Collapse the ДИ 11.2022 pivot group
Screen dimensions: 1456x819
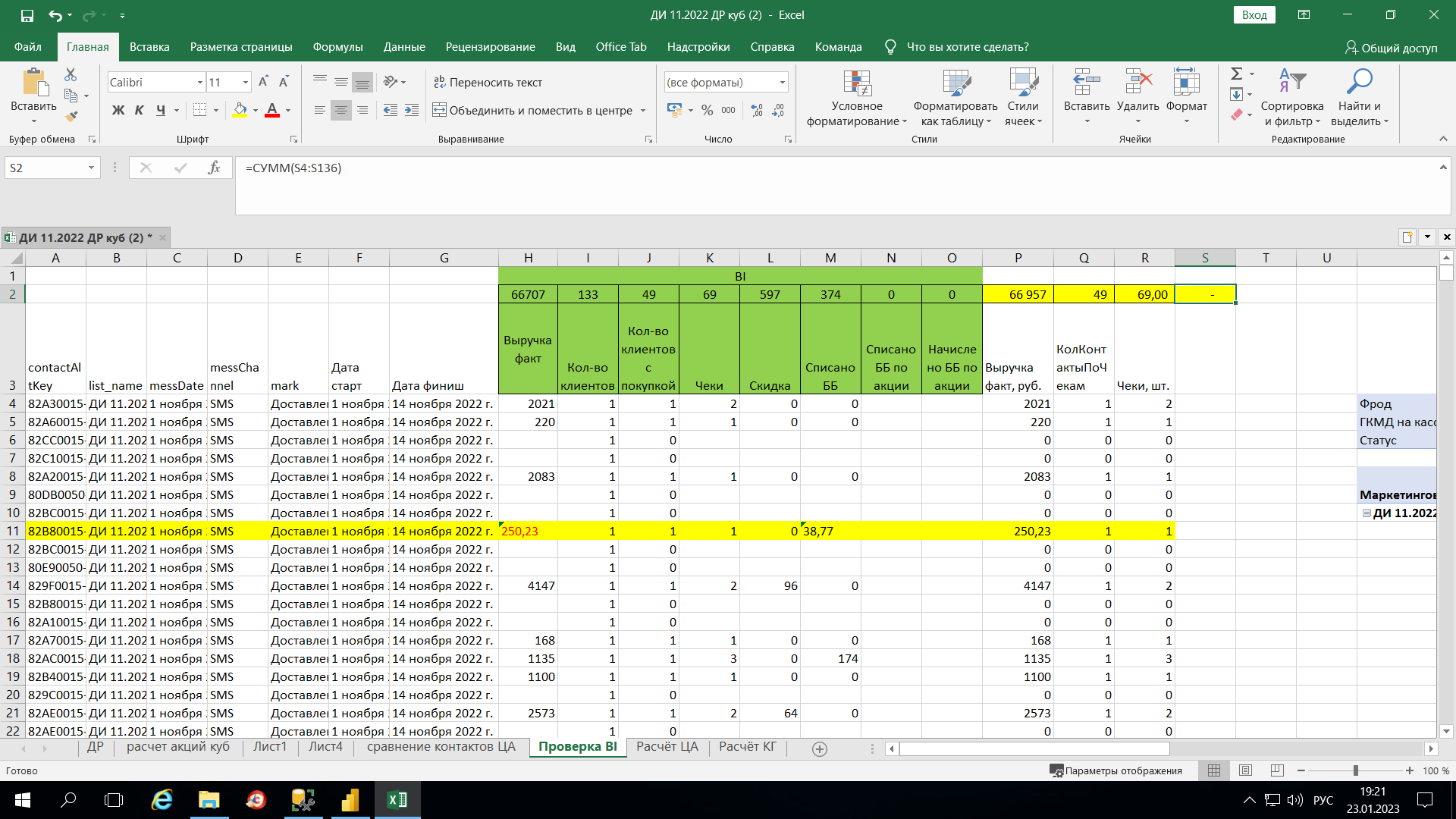pos(1367,513)
